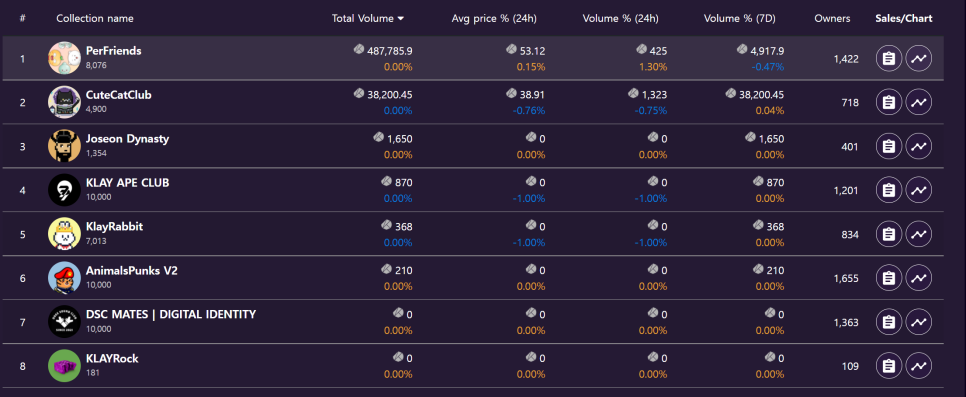Viewport: 966px width, 397px height.
Task: View chart icon for KLAYRock
Action: 919,366
